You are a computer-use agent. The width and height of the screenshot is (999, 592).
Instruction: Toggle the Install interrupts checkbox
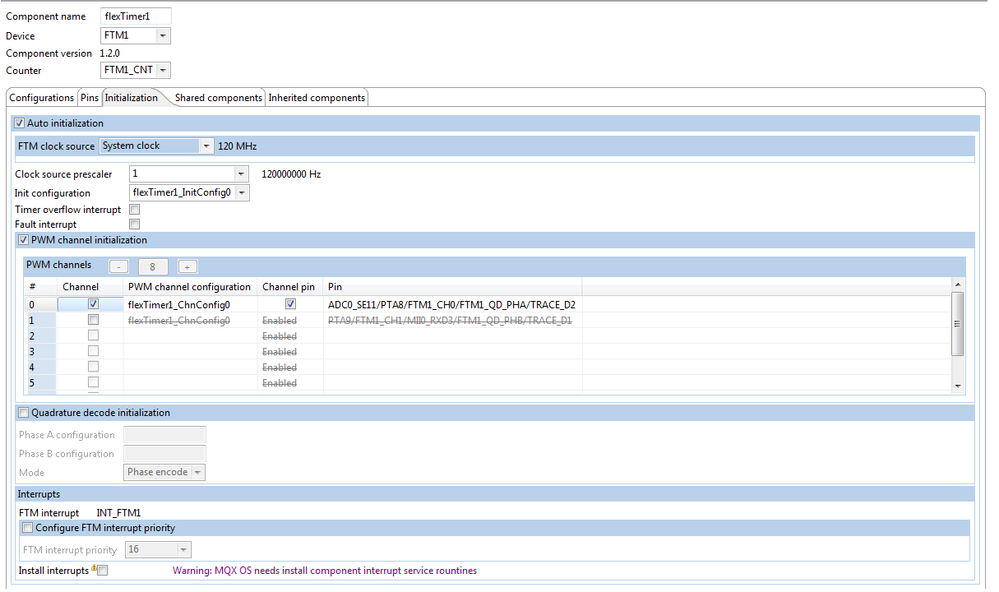103,570
